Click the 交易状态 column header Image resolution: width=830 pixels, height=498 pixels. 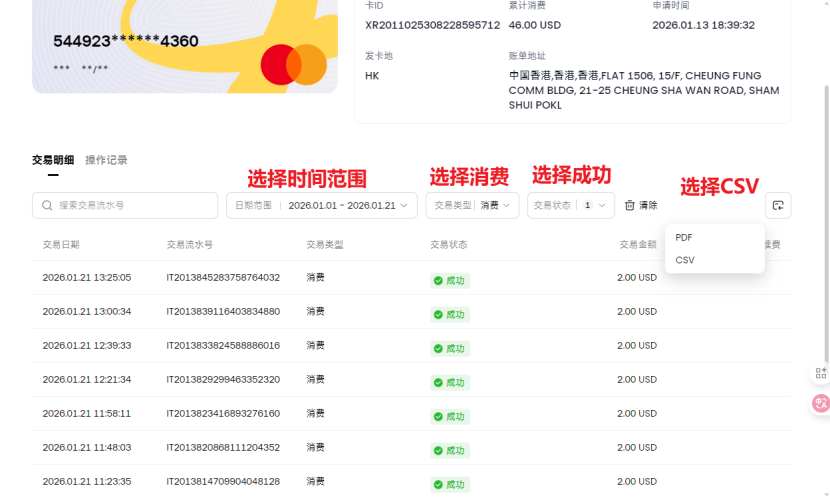[448, 245]
